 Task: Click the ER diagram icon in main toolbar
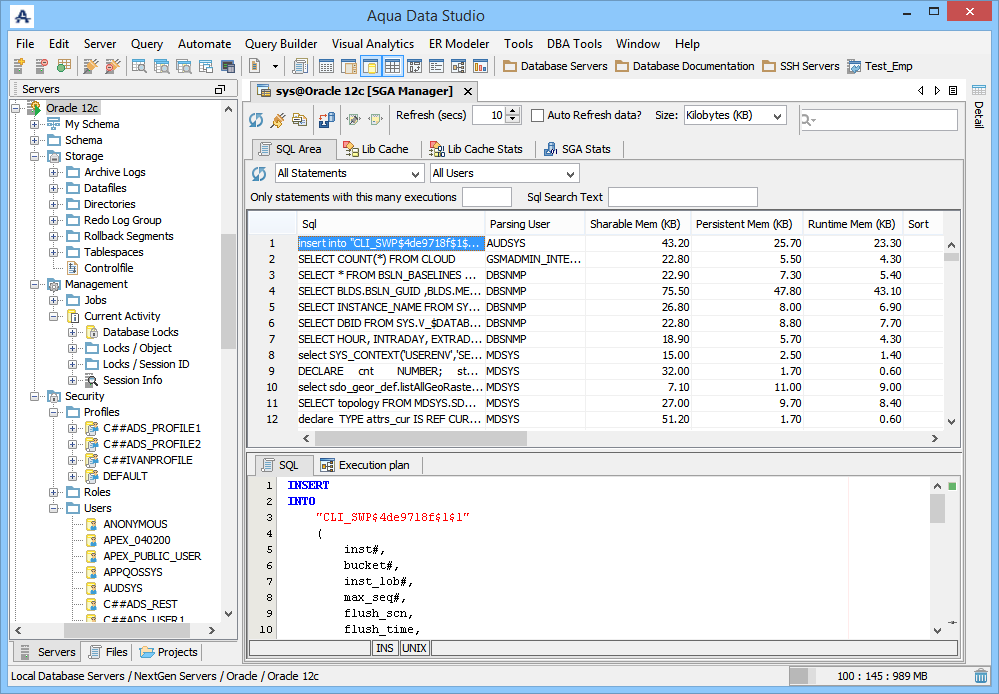[458, 67]
